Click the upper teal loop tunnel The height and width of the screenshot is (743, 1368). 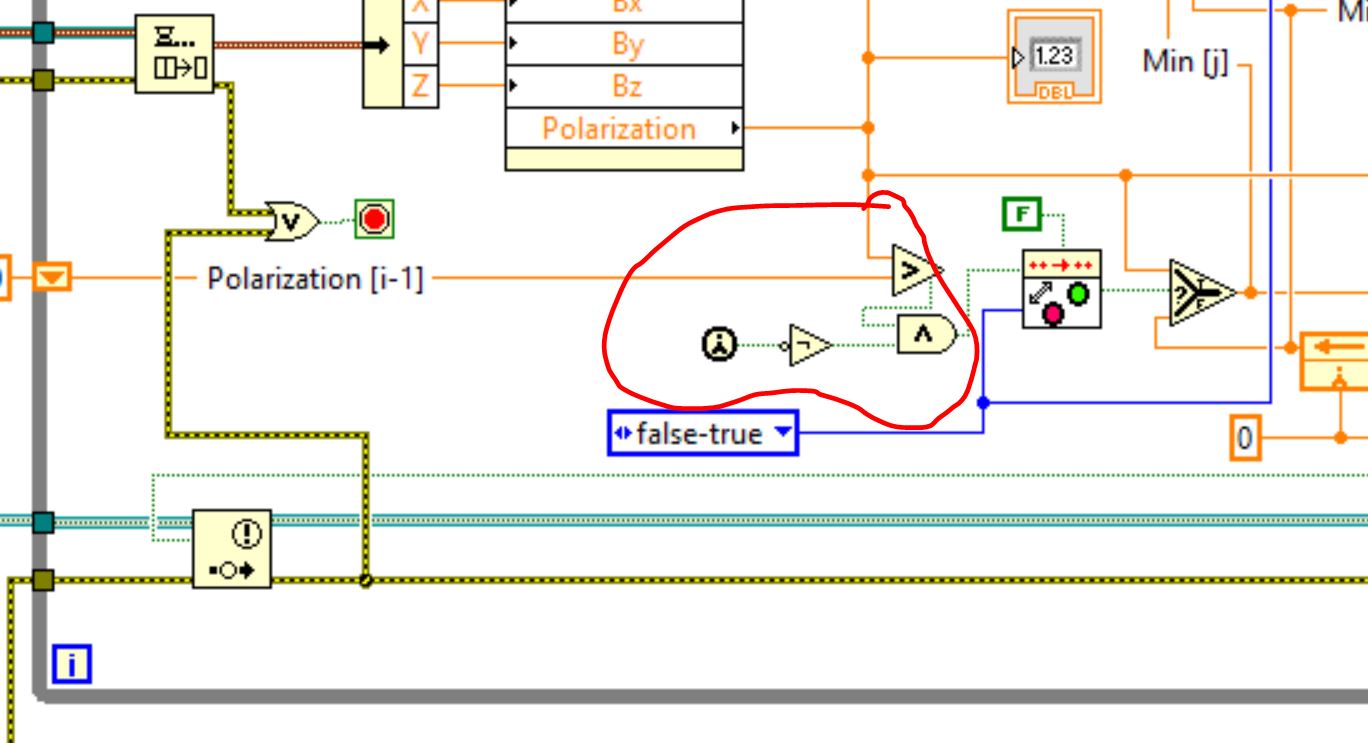[42, 33]
